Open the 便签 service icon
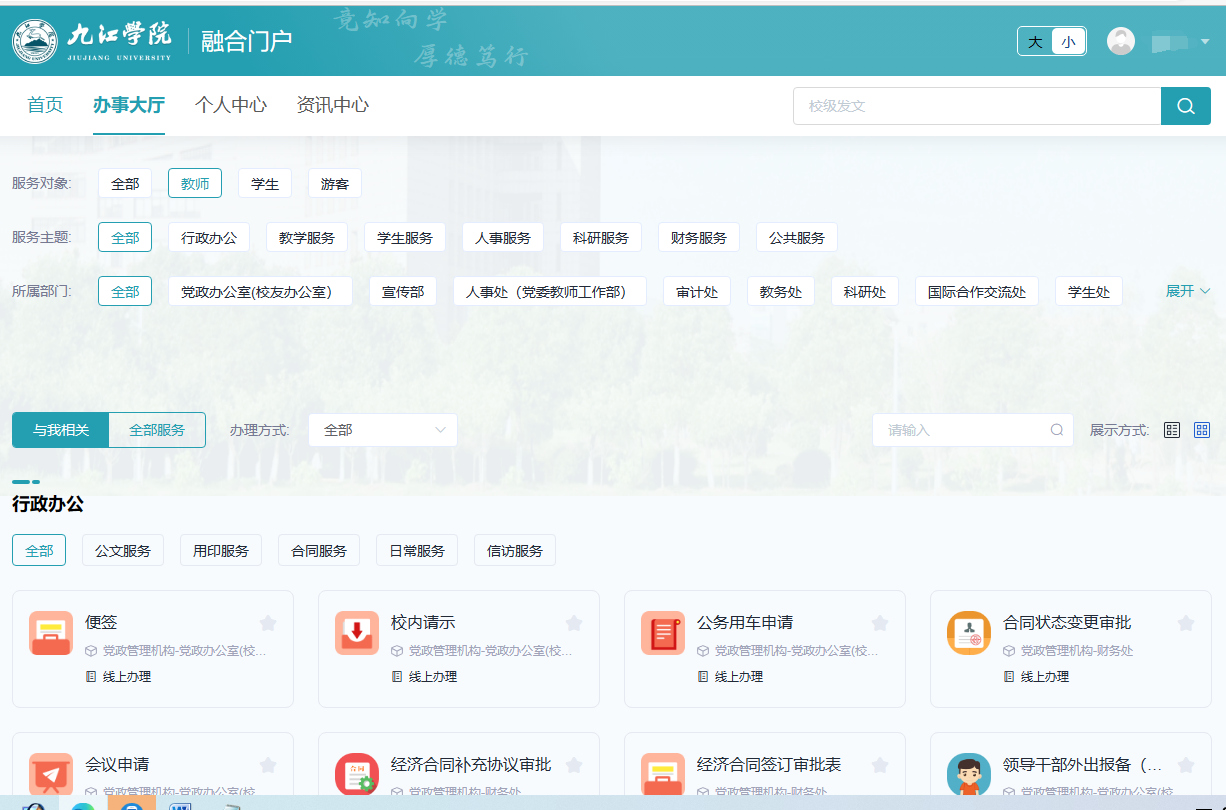 50,633
